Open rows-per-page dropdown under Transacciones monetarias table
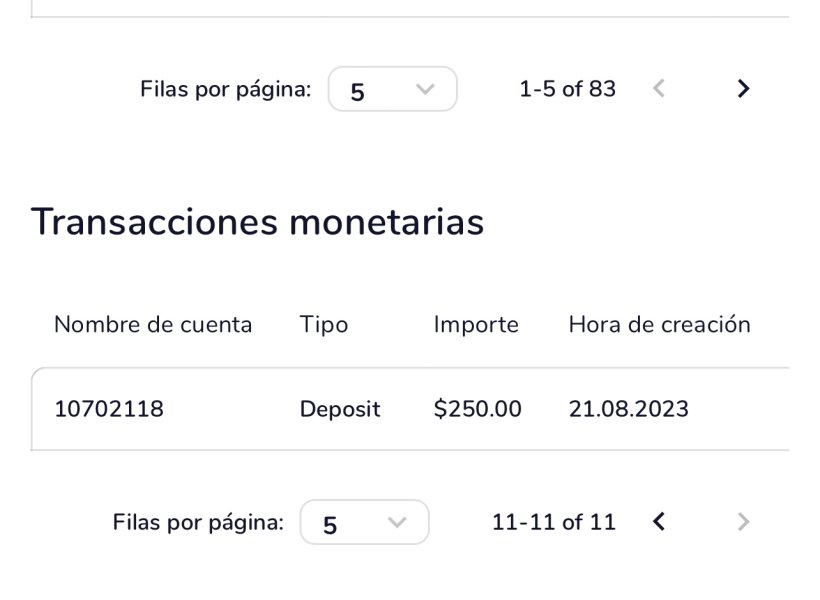The height and width of the screenshot is (600, 820). coord(365,522)
